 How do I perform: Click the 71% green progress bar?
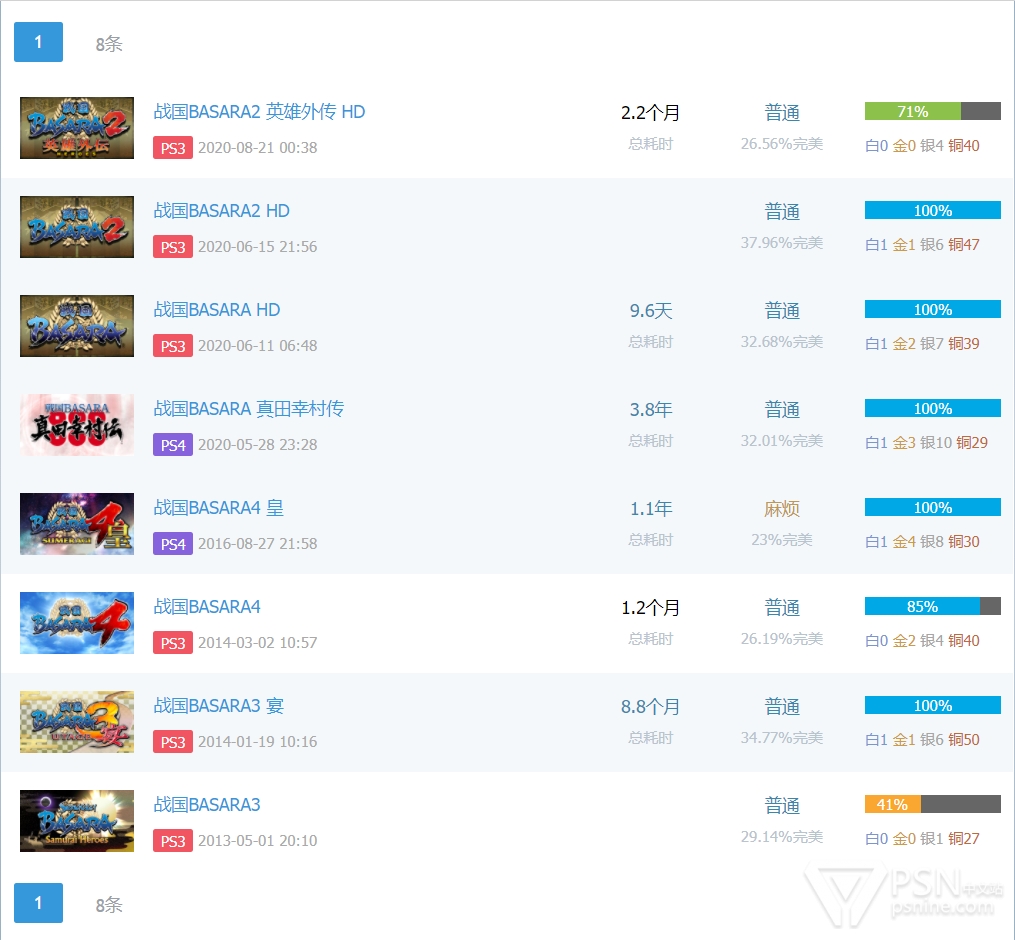tap(912, 112)
